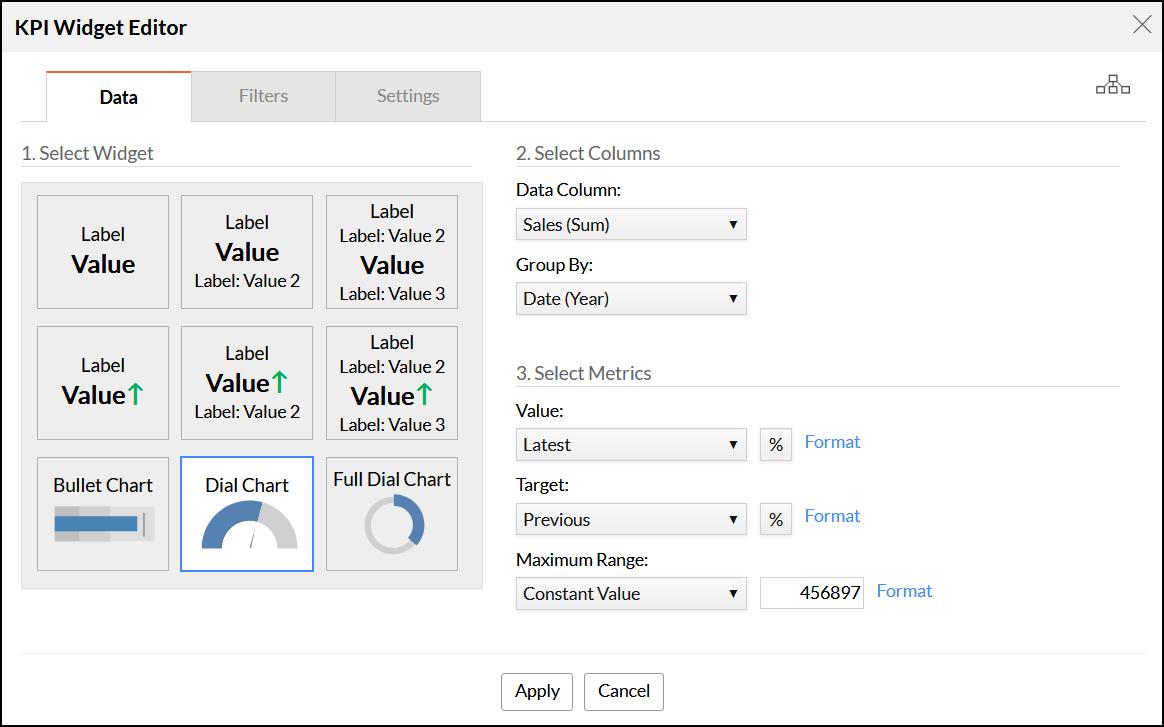Choose trend widget with Value 2 and Value 3
The height and width of the screenshot is (727, 1164).
(x=392, y=382)
